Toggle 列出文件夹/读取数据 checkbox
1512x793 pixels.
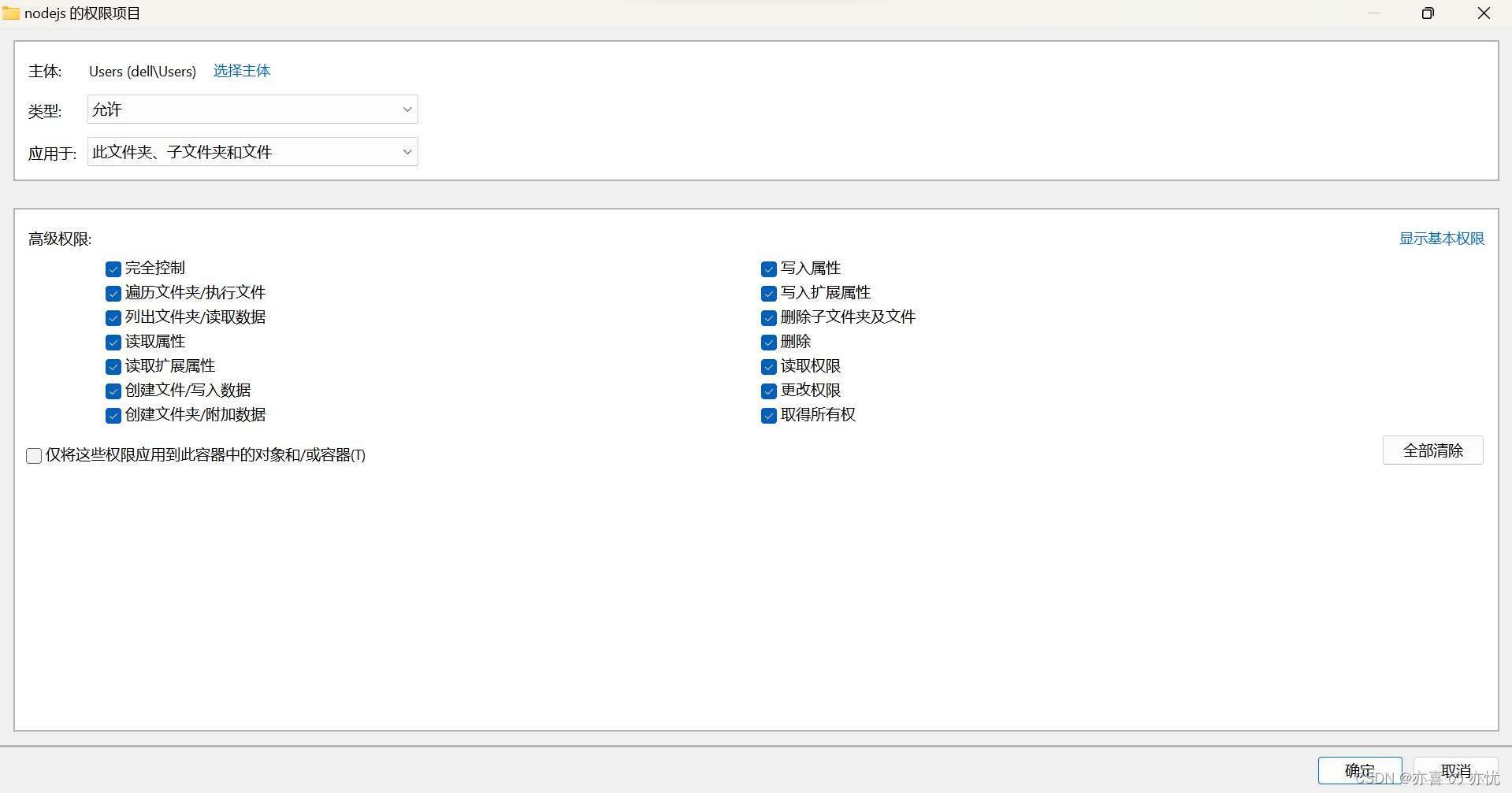point(113,318)
